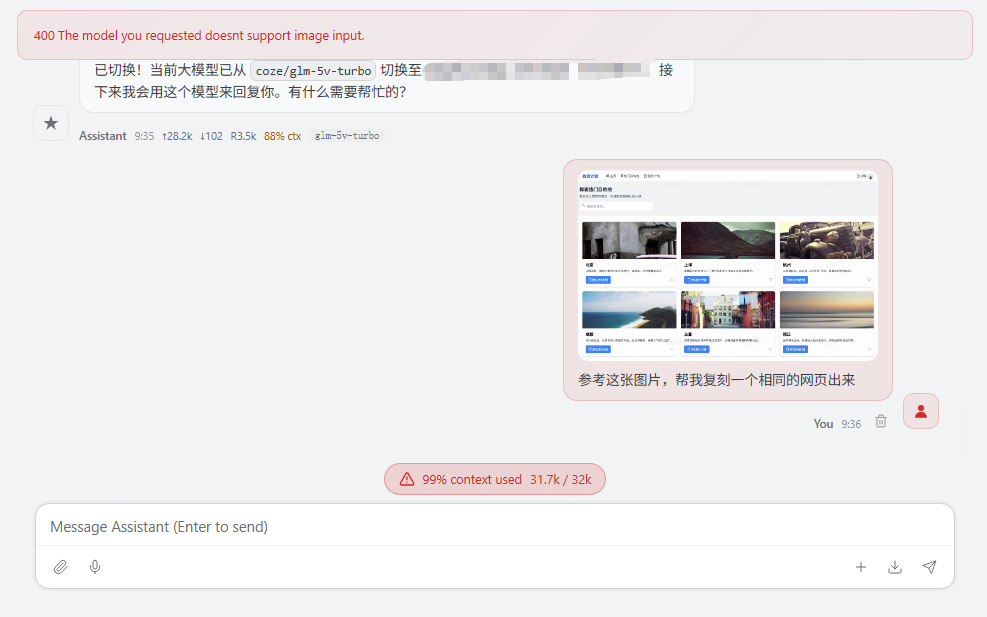Click the warning triangle in the context pill
This screenshot has height=617, width=987.
pyautogui.click(x=406, y=478)
